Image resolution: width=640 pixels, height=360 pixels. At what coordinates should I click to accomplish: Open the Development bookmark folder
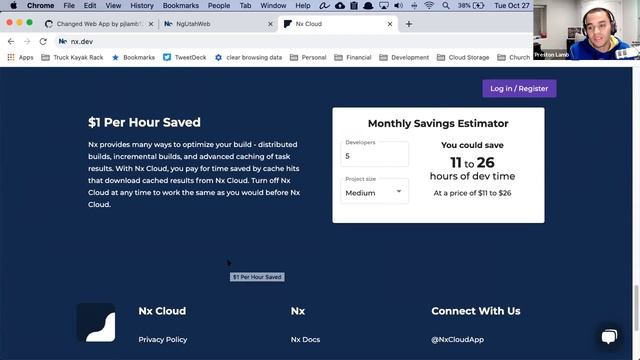[x=404, y=58]
